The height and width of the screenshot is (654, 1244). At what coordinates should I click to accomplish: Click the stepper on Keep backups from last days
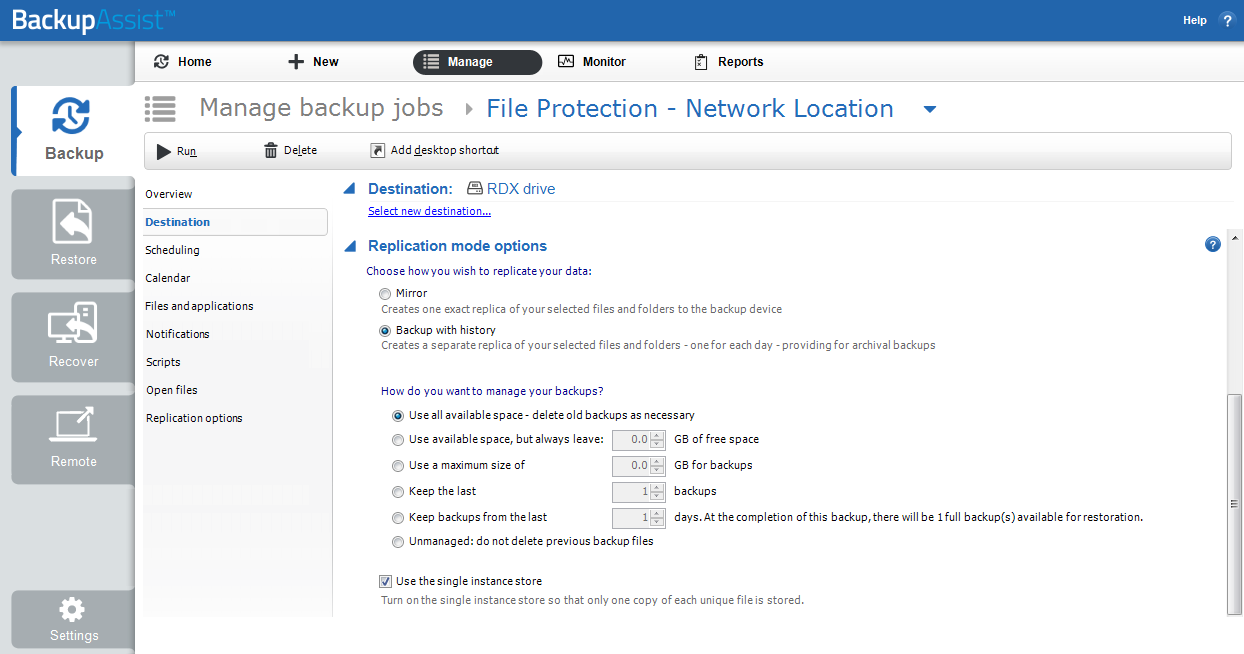click(x=657, y=517)
